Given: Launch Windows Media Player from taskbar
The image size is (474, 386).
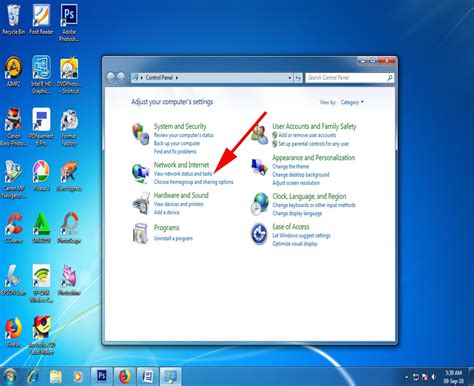Looking at the screenshot, I should click(x=78, y=377).
